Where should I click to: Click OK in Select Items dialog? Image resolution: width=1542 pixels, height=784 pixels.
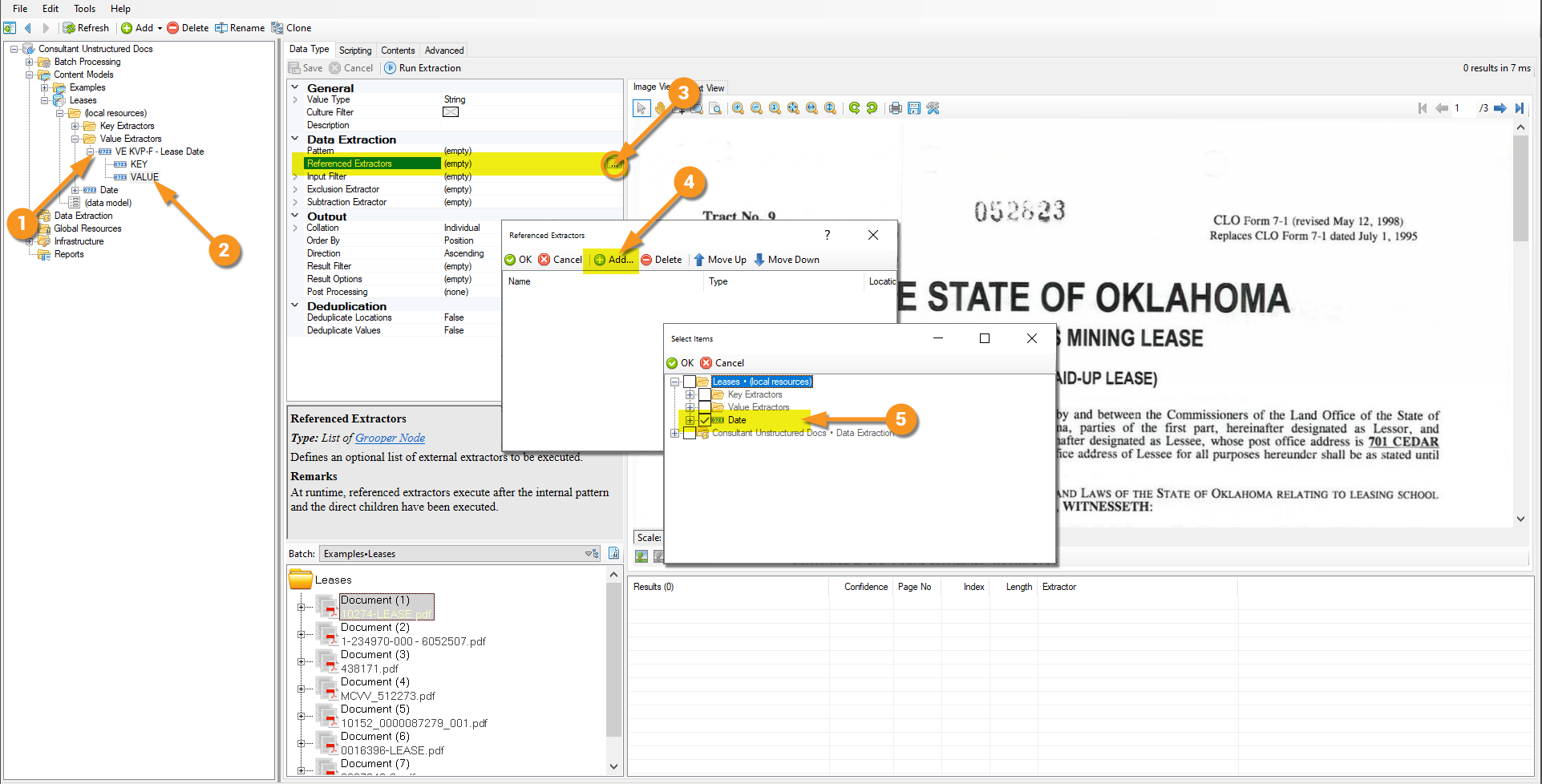click(x=680, y=363)
